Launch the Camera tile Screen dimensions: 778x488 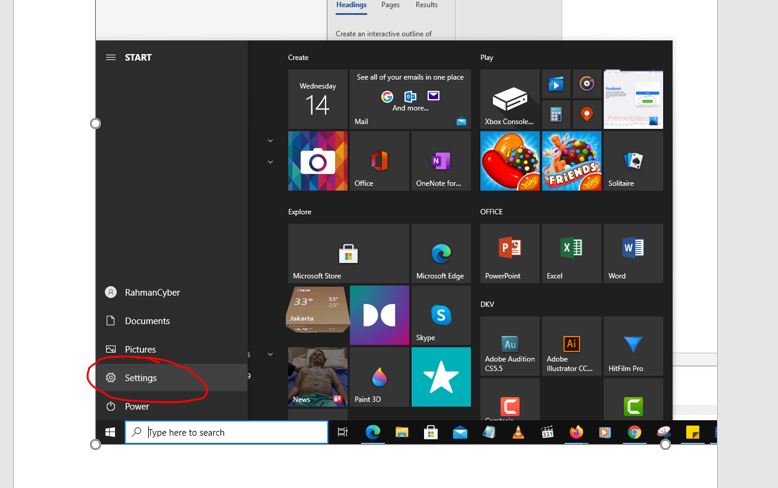[318, 161]
